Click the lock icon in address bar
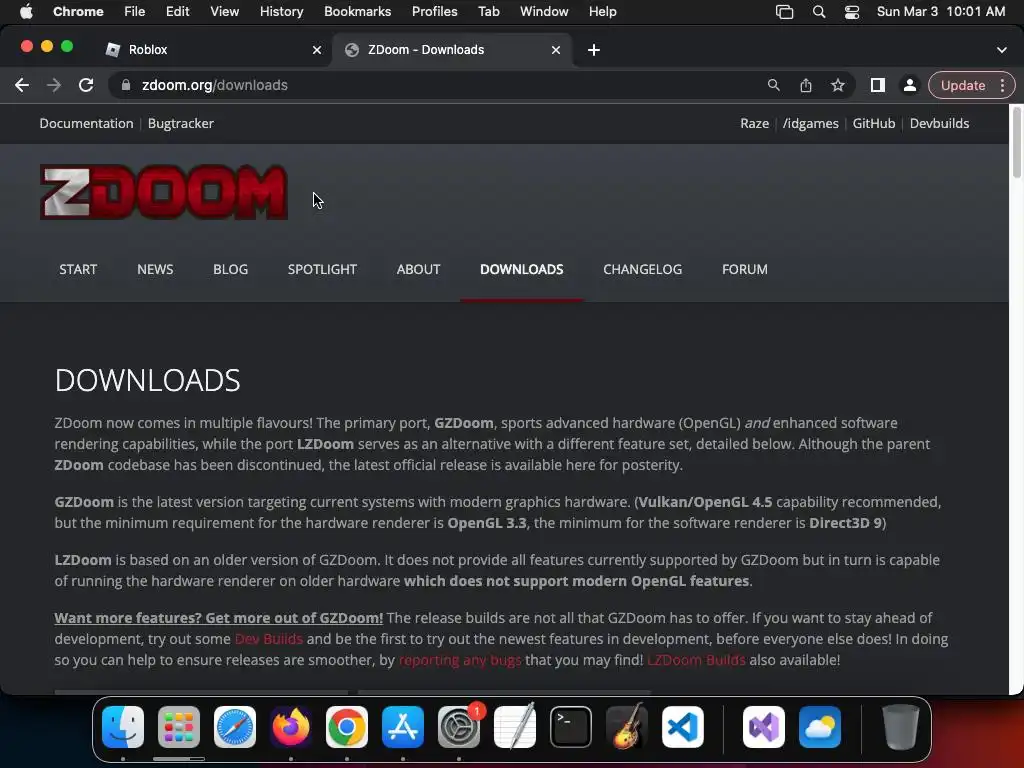The image size is (1024, 768). (x=127, y=85)
